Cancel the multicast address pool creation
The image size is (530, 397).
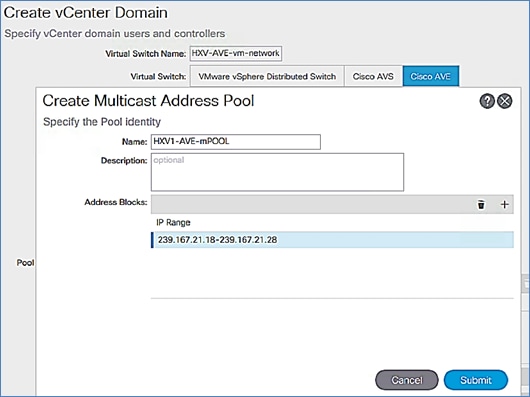pos(407,380)
